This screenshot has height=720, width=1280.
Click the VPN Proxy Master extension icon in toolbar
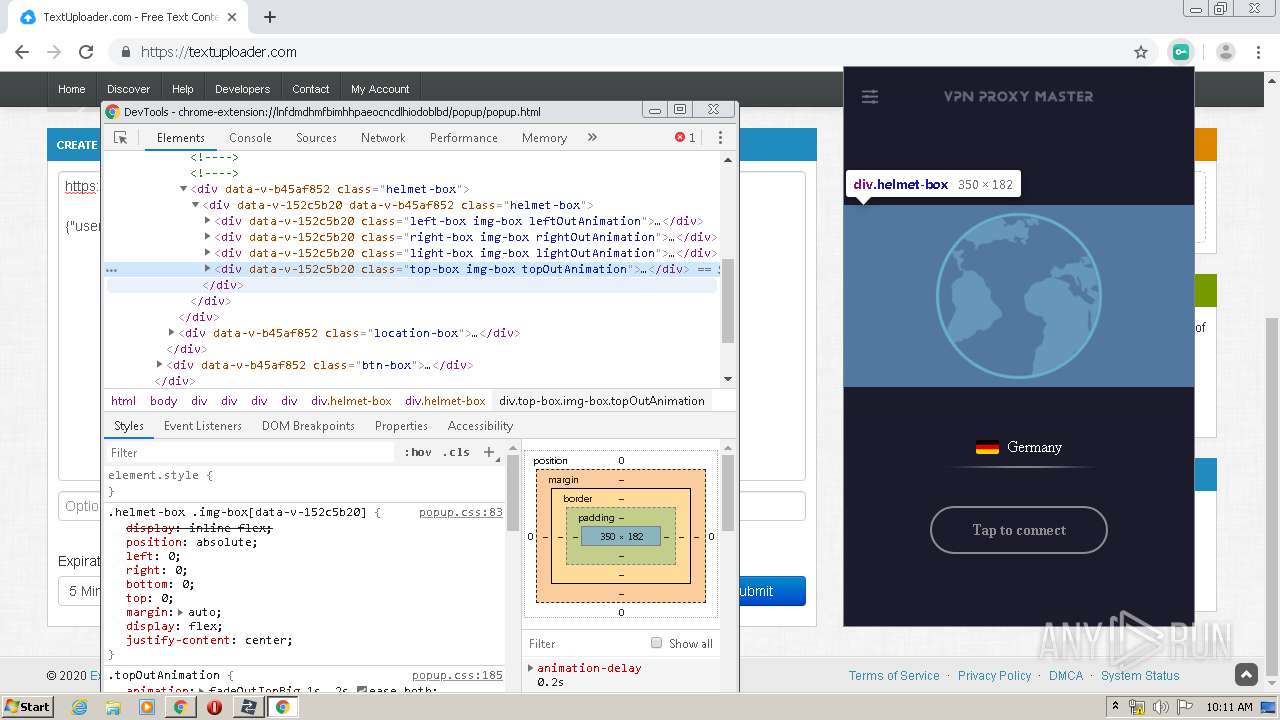pos(1181,52)
